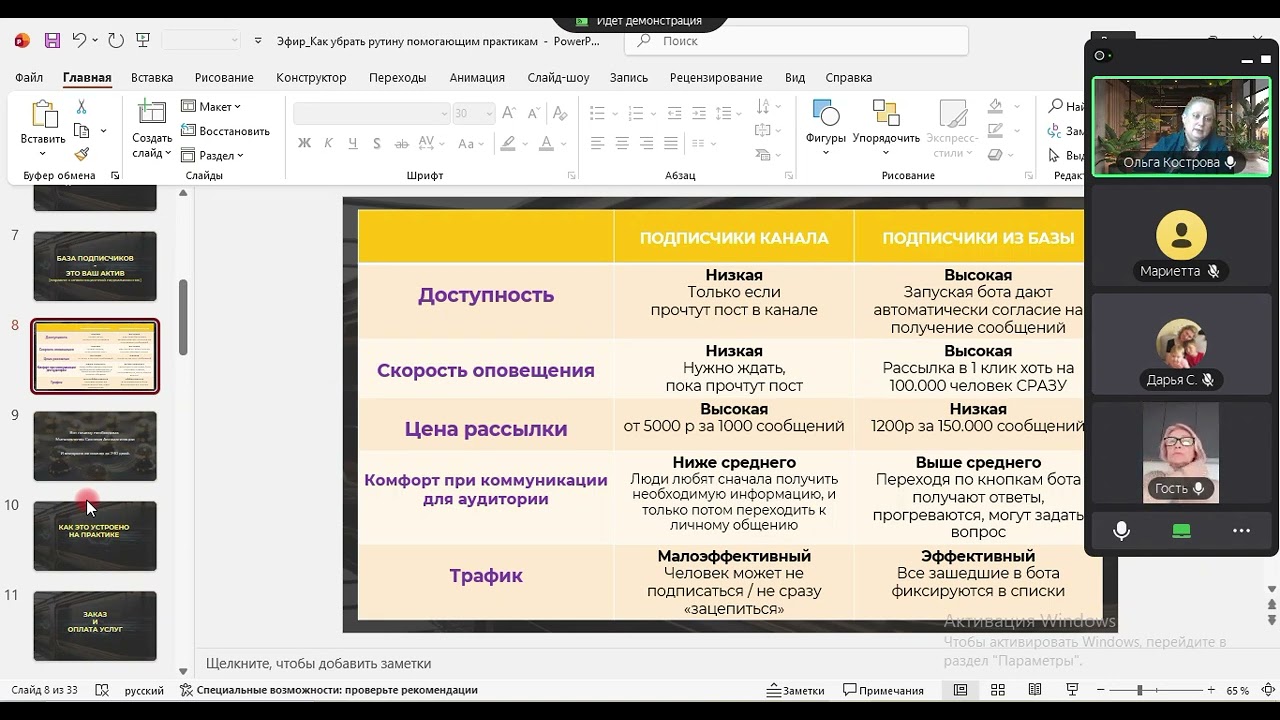Toggle italic К formatting
The width and height of the screenshot is (1280, 720).
coord(328,143)
